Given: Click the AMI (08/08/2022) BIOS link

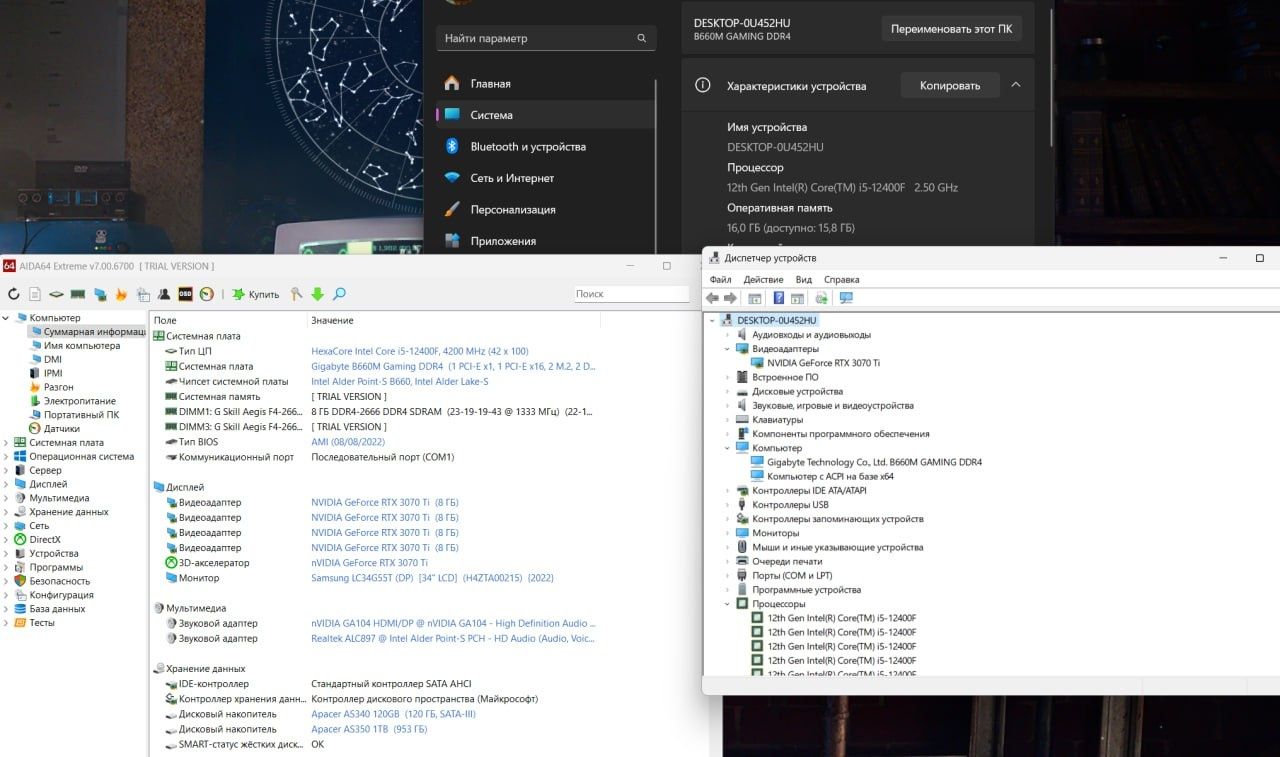Looking at the screenshot, I should click(348, 442).
